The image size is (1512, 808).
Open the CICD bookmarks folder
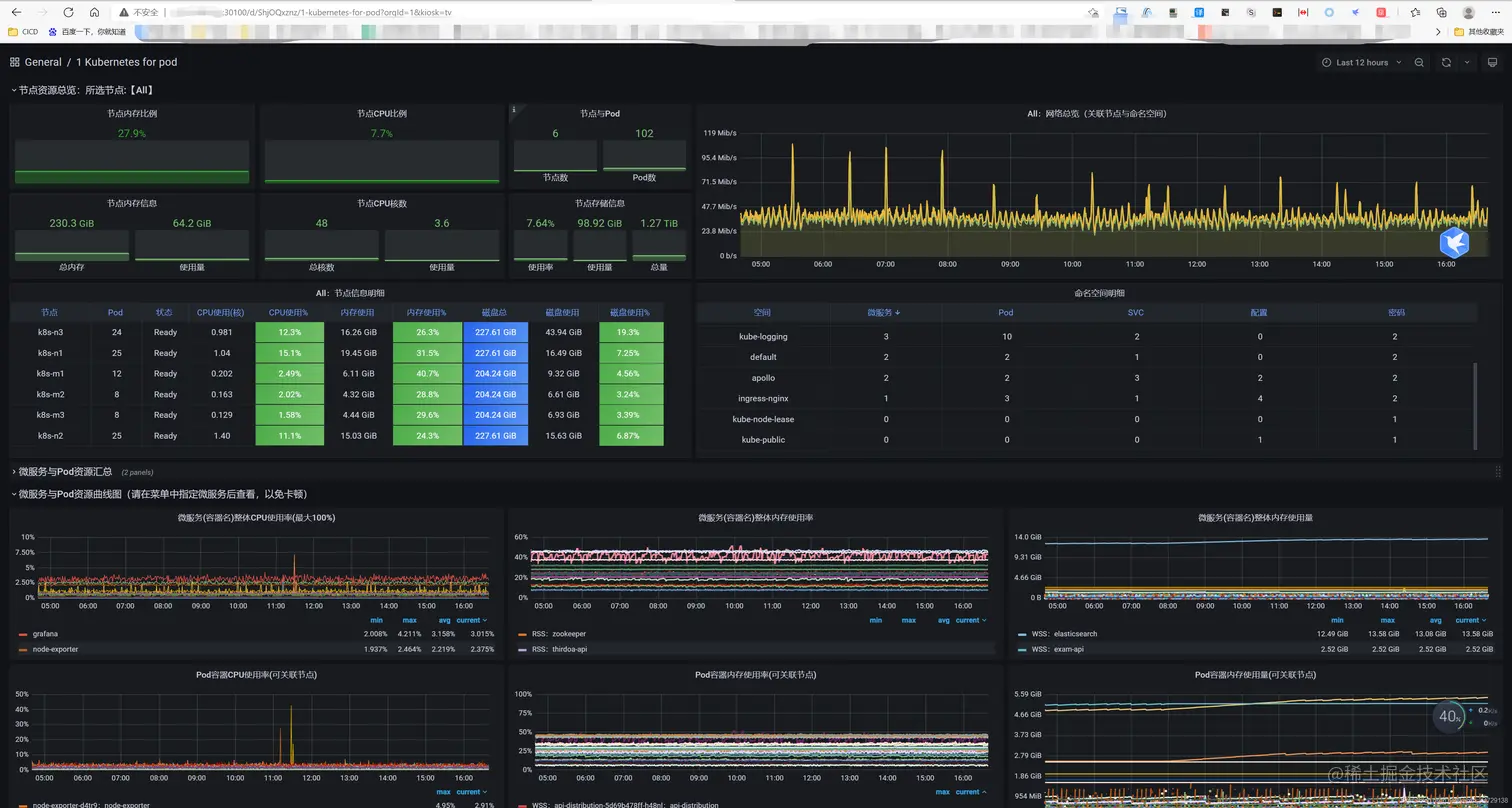click(x=23, y=31)
